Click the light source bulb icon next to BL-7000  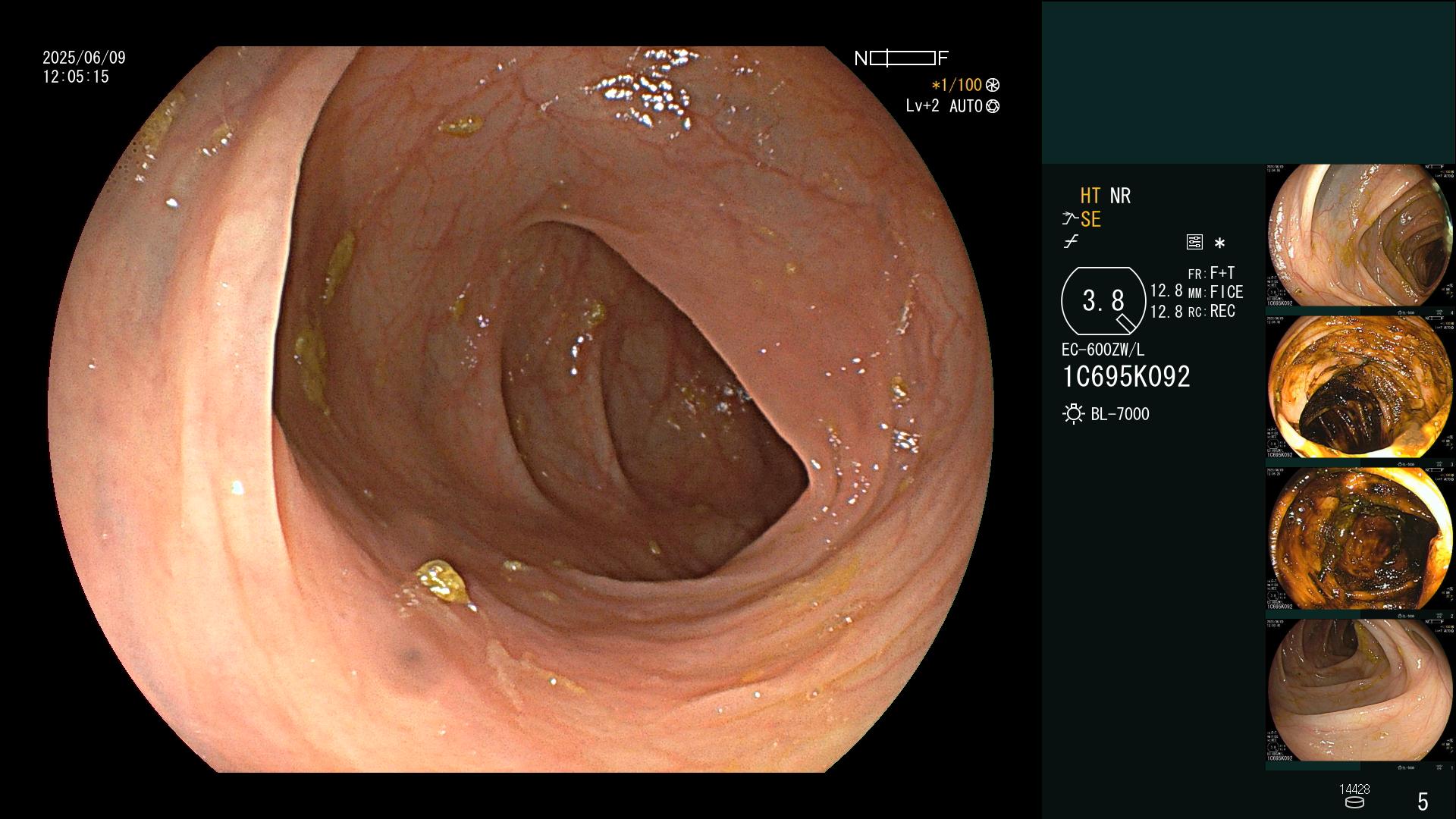pos(1073,414)
